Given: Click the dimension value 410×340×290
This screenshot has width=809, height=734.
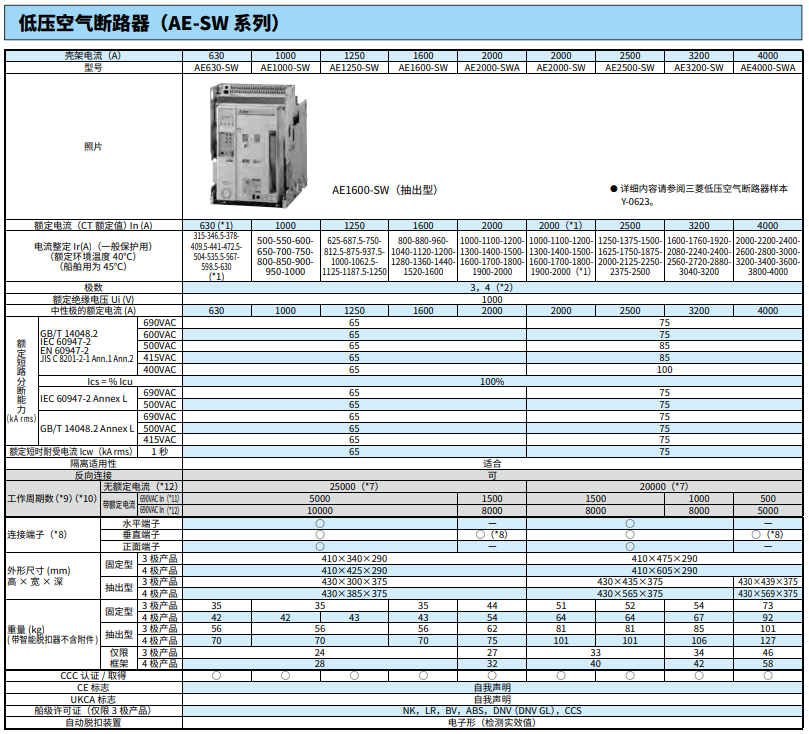Looking at the screenshot, I should tap(354, 559).
